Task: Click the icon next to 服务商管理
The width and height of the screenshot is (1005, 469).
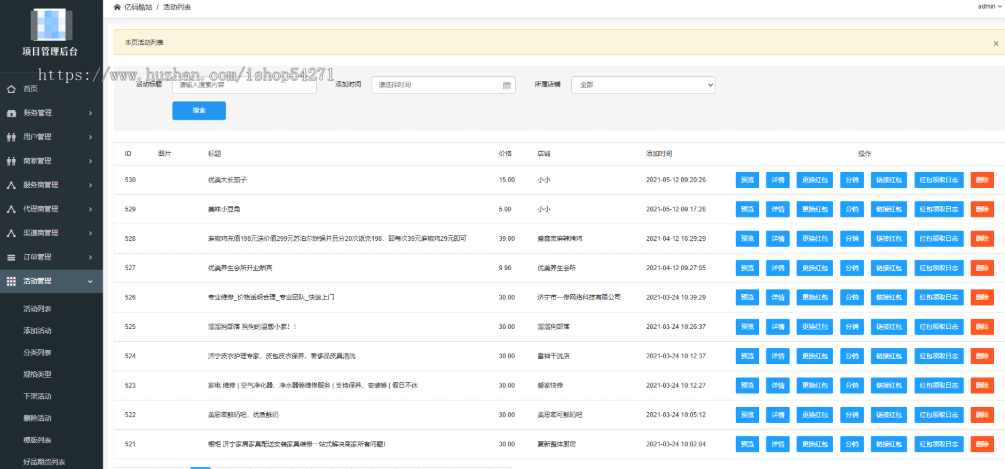Action: point(11,185)
